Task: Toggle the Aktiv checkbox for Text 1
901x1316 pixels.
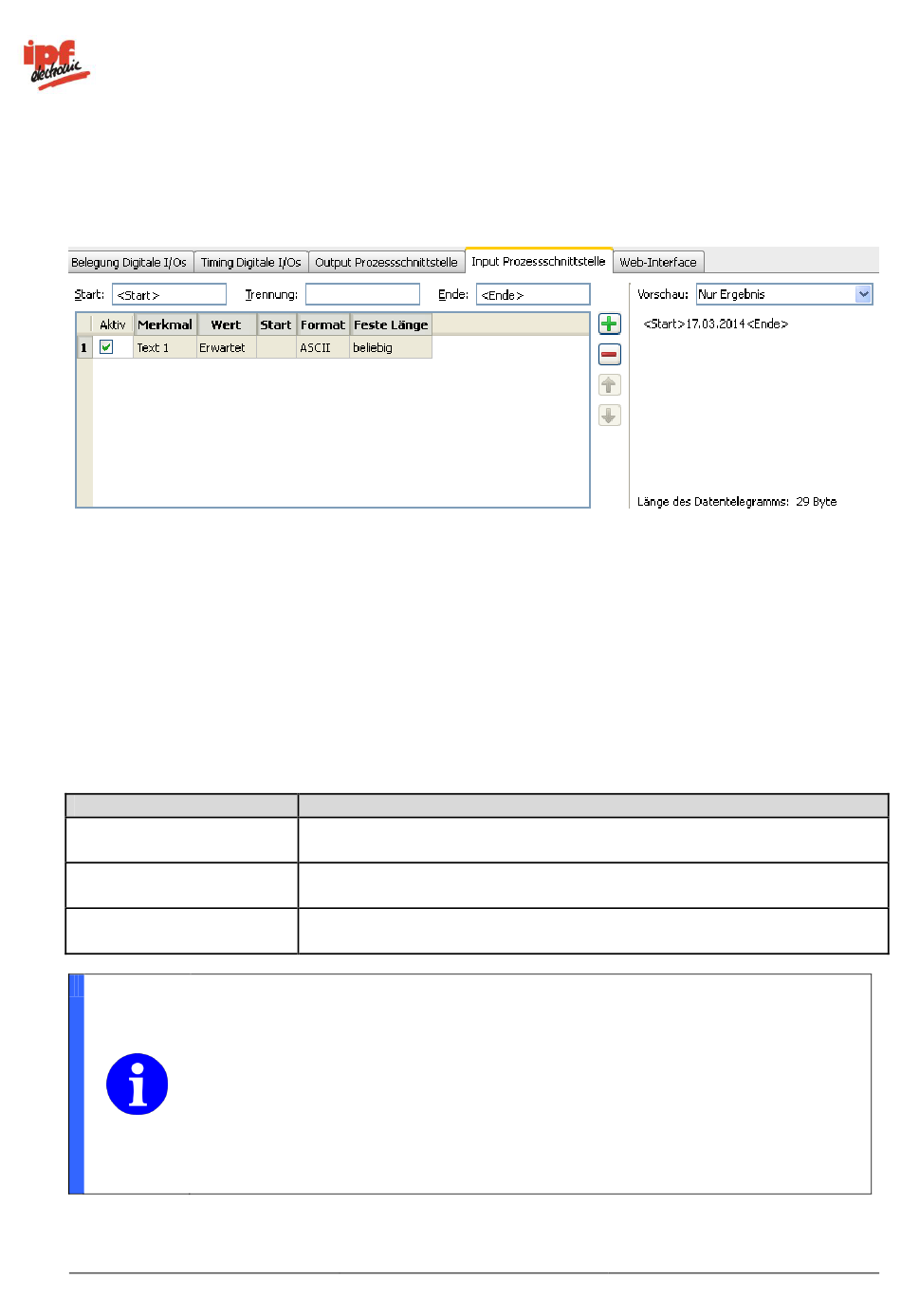Action: [106, 347]
